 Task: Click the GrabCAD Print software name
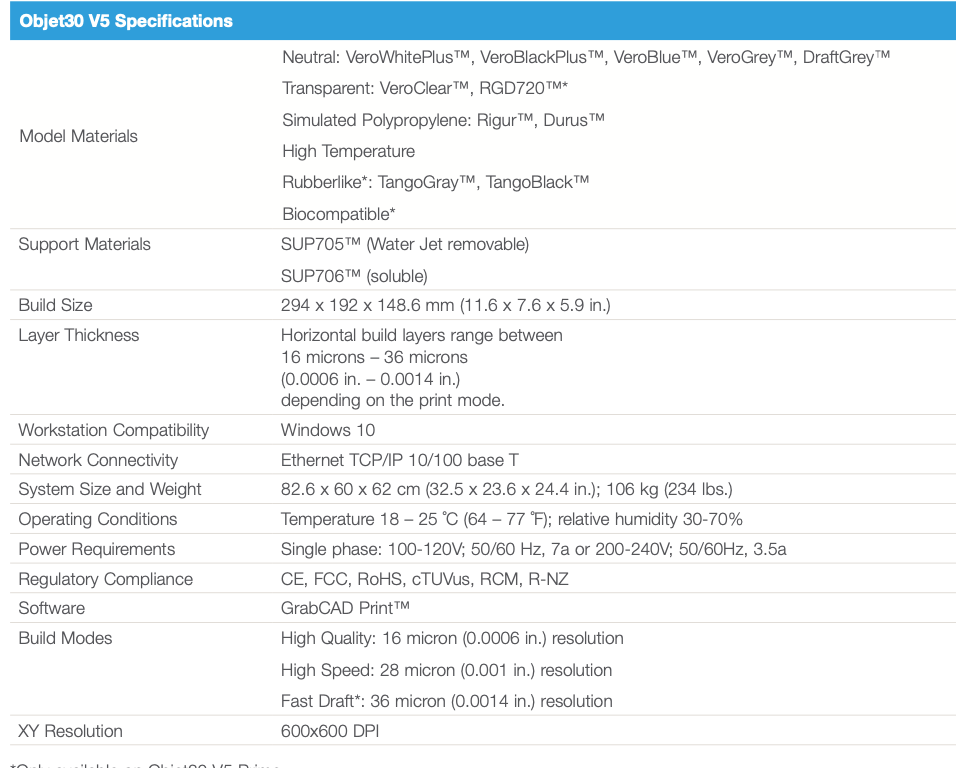point(345,608)
